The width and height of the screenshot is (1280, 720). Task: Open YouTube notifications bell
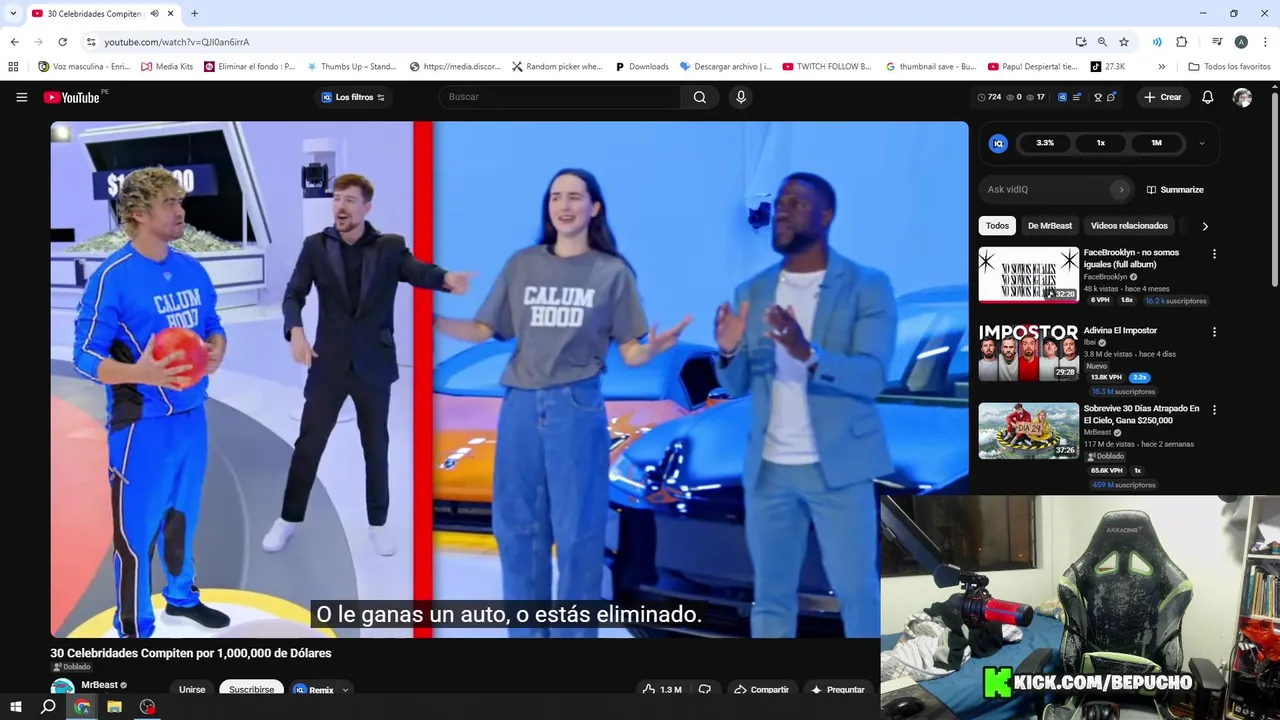tap(1208, 97)
